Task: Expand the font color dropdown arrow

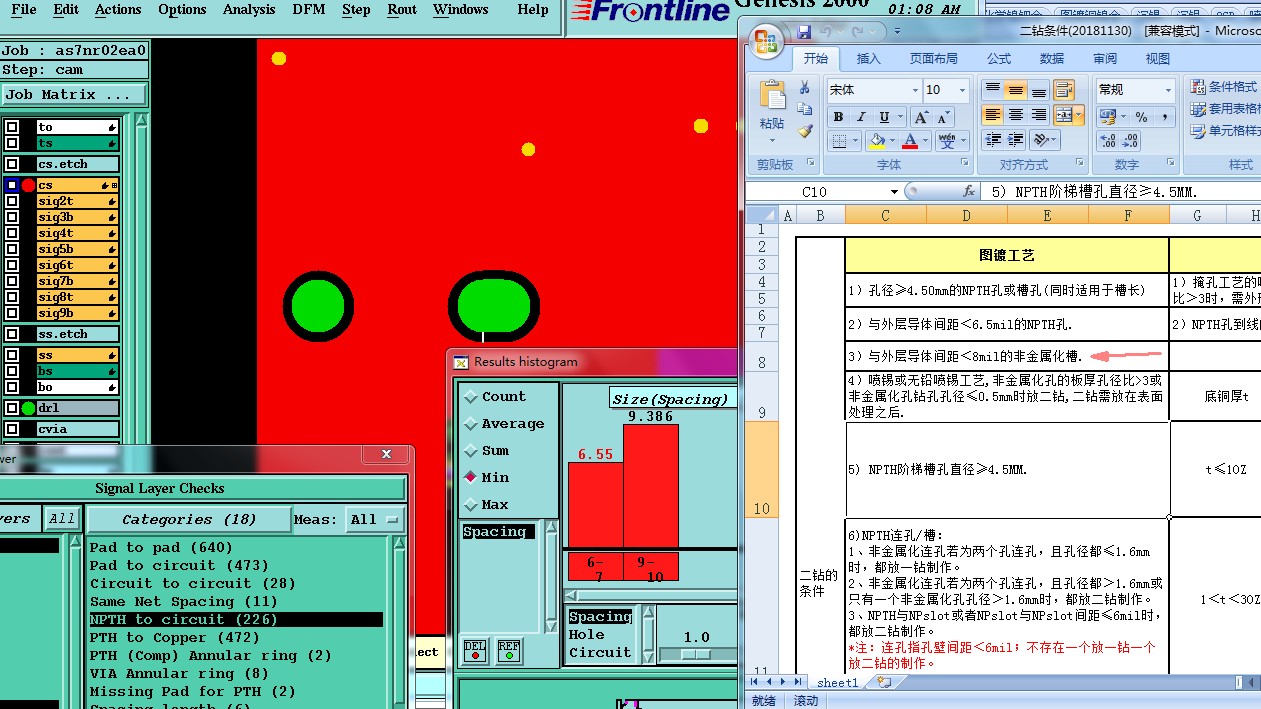Action: tap(925, 141)
